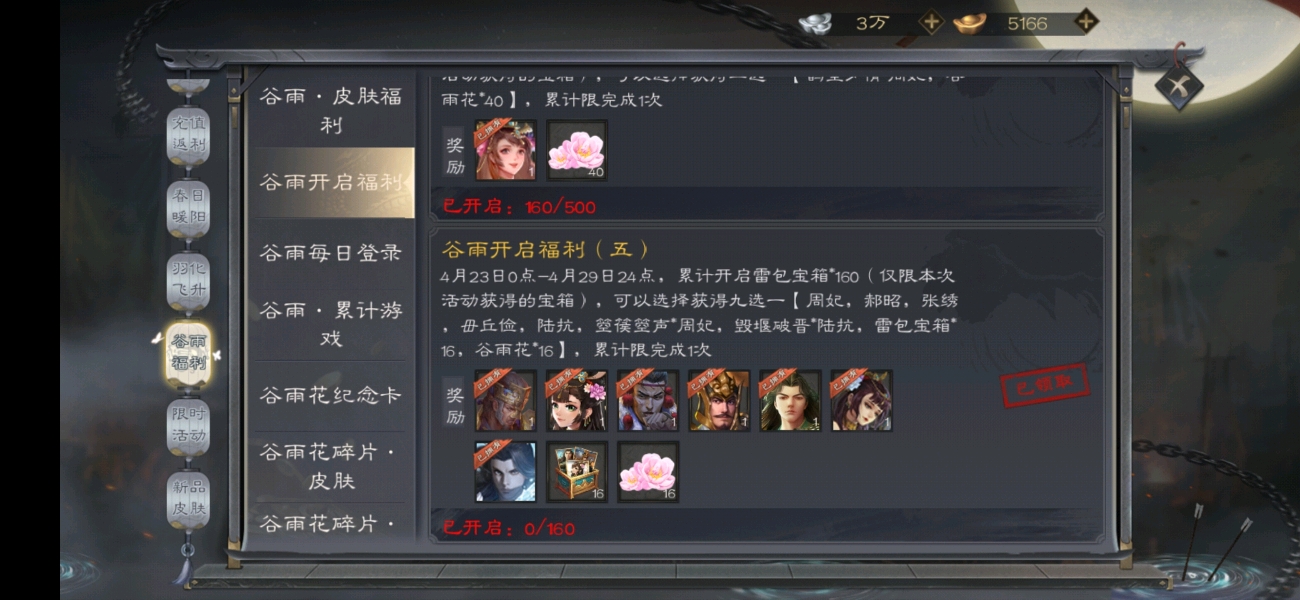The width and height of the screenshot is (1300, 600).
Task: View the blue-robed hero skin reward
Action: tap(505, 472)
